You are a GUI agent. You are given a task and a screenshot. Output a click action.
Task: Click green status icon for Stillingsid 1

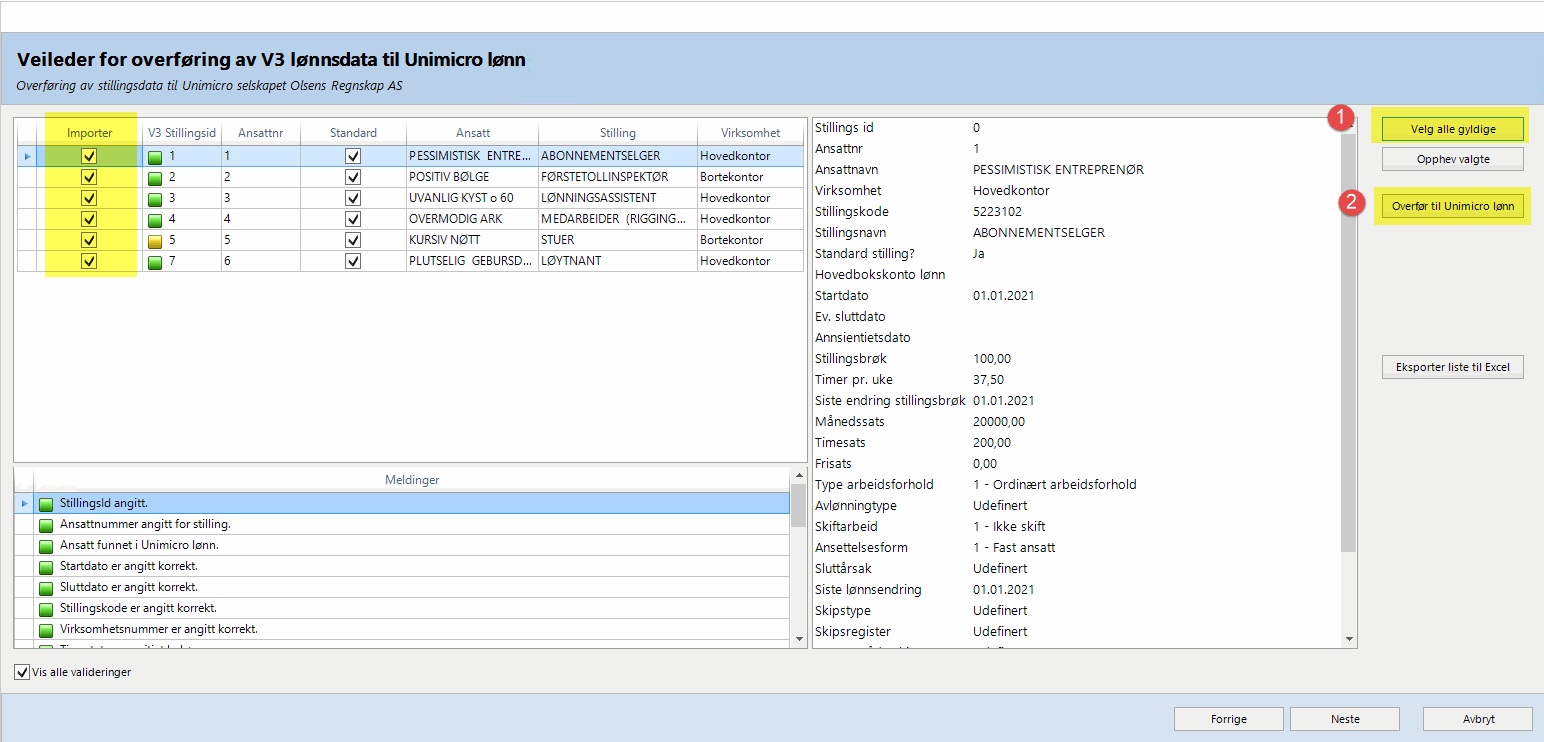155,156
